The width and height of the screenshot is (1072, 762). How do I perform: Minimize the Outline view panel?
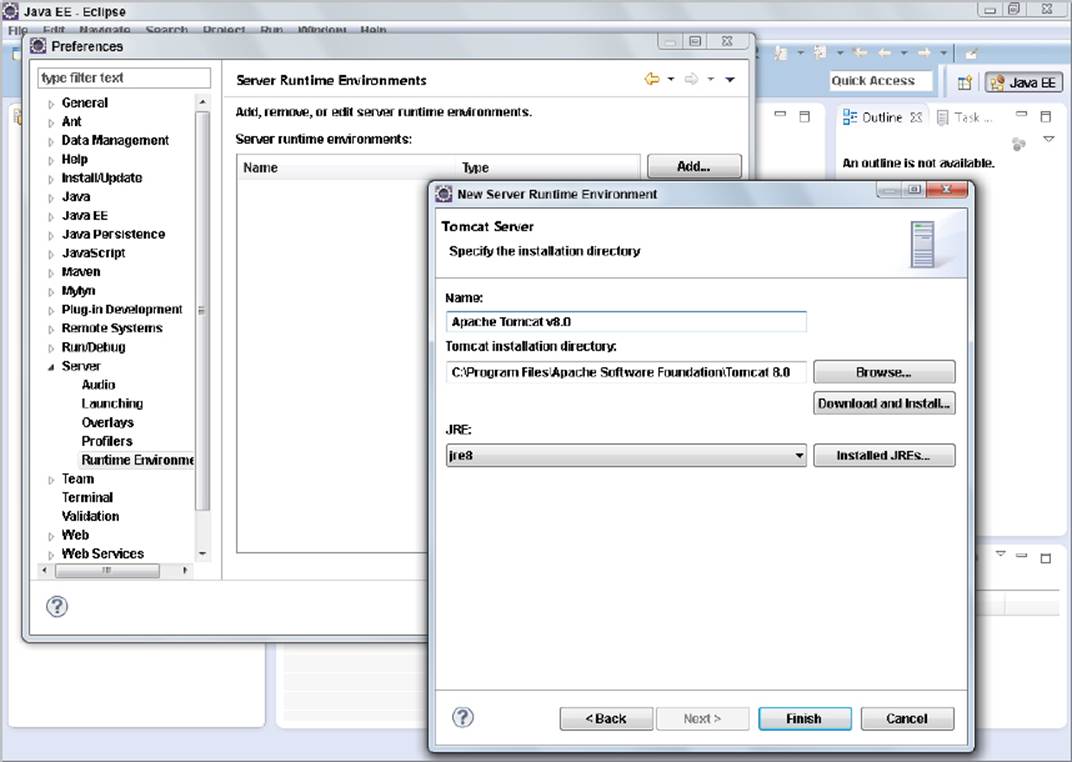[1021, 115]
